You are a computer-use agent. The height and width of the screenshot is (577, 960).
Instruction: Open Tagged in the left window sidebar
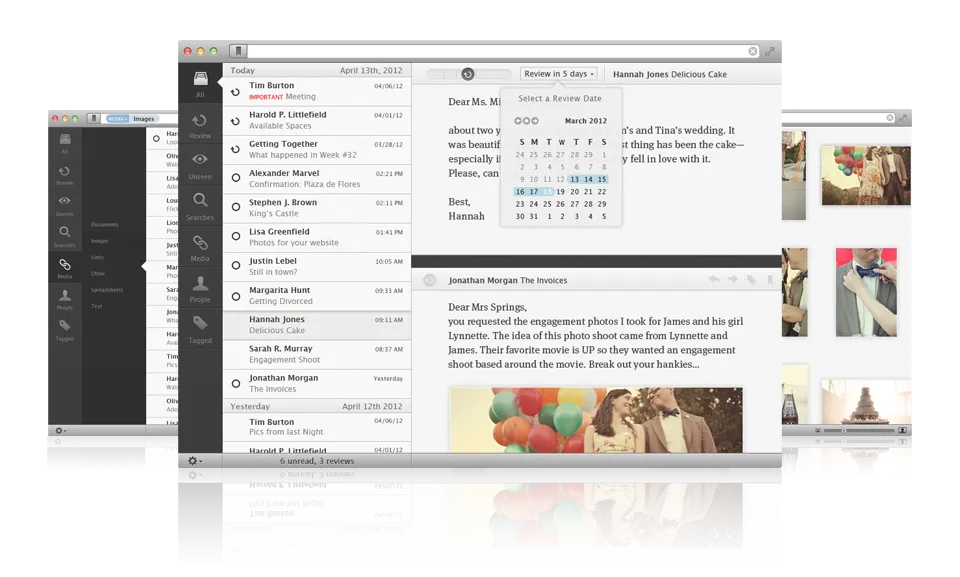click(65, 330)
